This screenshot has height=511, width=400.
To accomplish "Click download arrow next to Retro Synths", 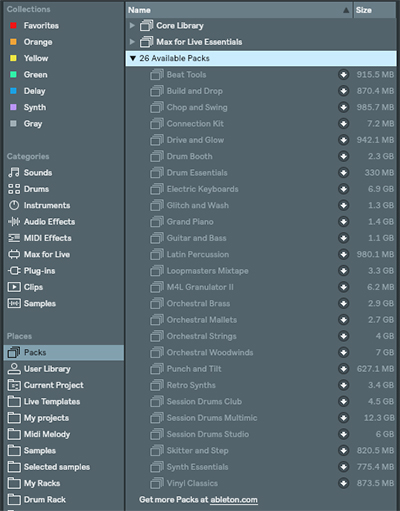I will point(343,385).
